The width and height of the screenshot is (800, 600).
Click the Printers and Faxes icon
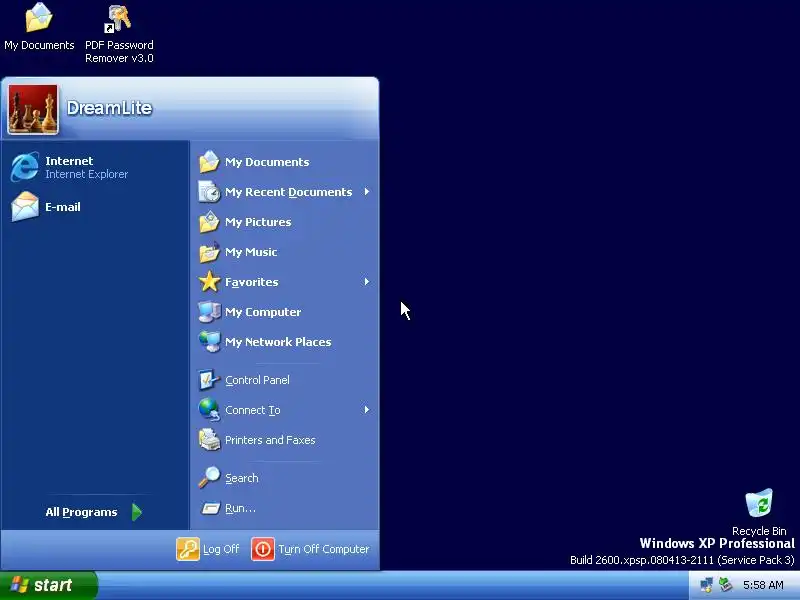click(209, 440)
